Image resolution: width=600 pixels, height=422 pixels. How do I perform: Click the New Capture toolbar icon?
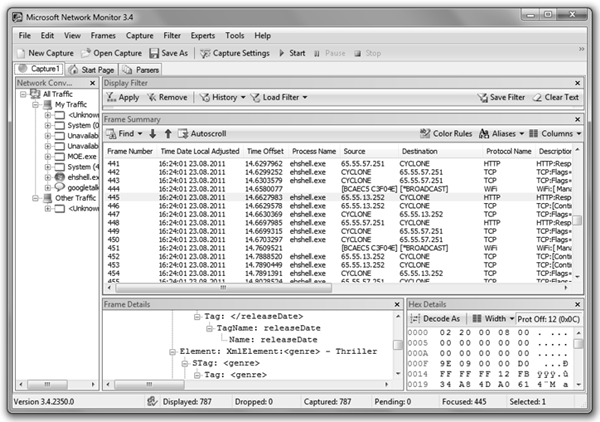(x=21, y=53)
